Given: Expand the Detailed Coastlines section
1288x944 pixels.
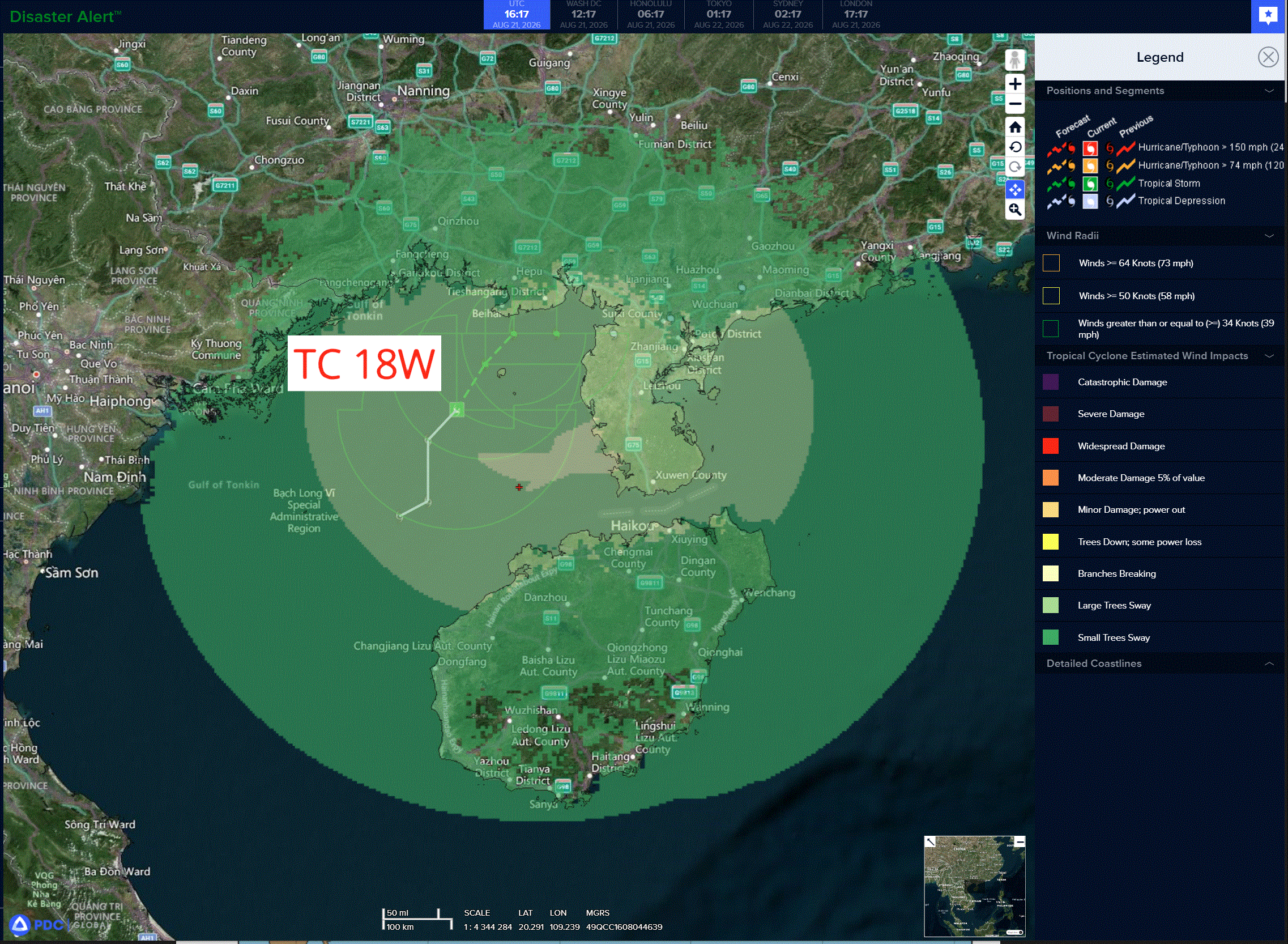Looking at the screenshot, I should (x=1269, y=664).
